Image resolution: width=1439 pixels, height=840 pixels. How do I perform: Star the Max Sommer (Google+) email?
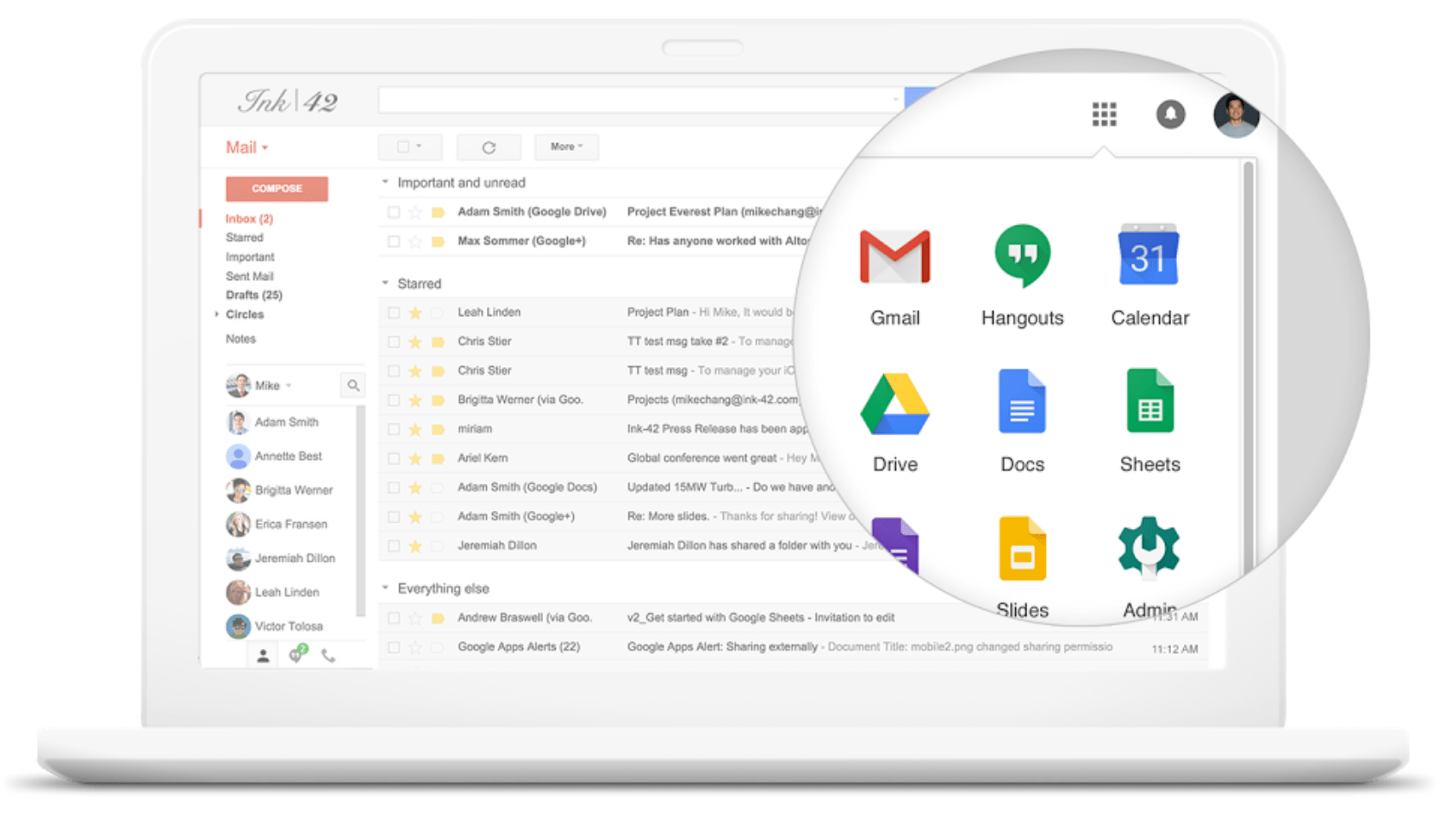tap(415, 241)
